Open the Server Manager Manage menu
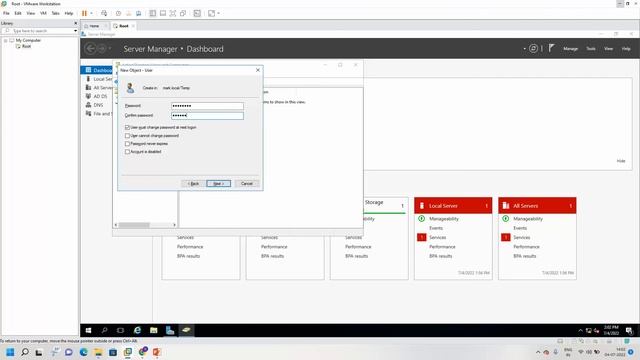640x360 pixels. (570, 49)
